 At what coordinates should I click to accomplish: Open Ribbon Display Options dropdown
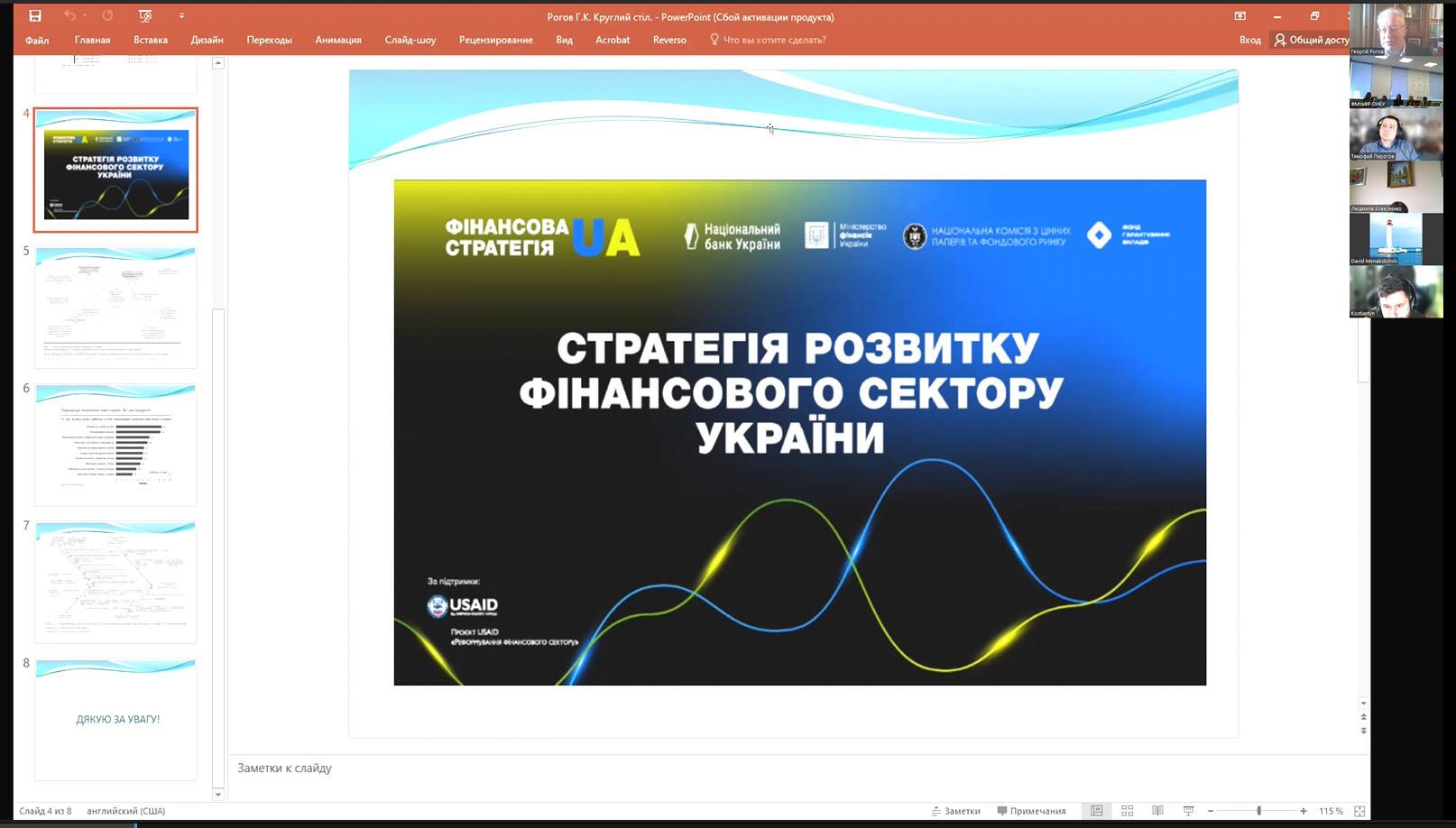coord(1240,16)
